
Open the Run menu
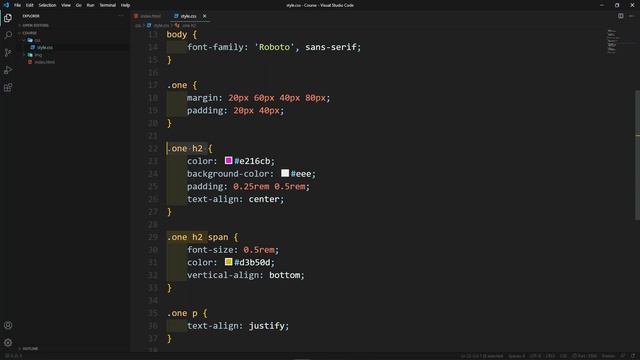click(91, 5)
